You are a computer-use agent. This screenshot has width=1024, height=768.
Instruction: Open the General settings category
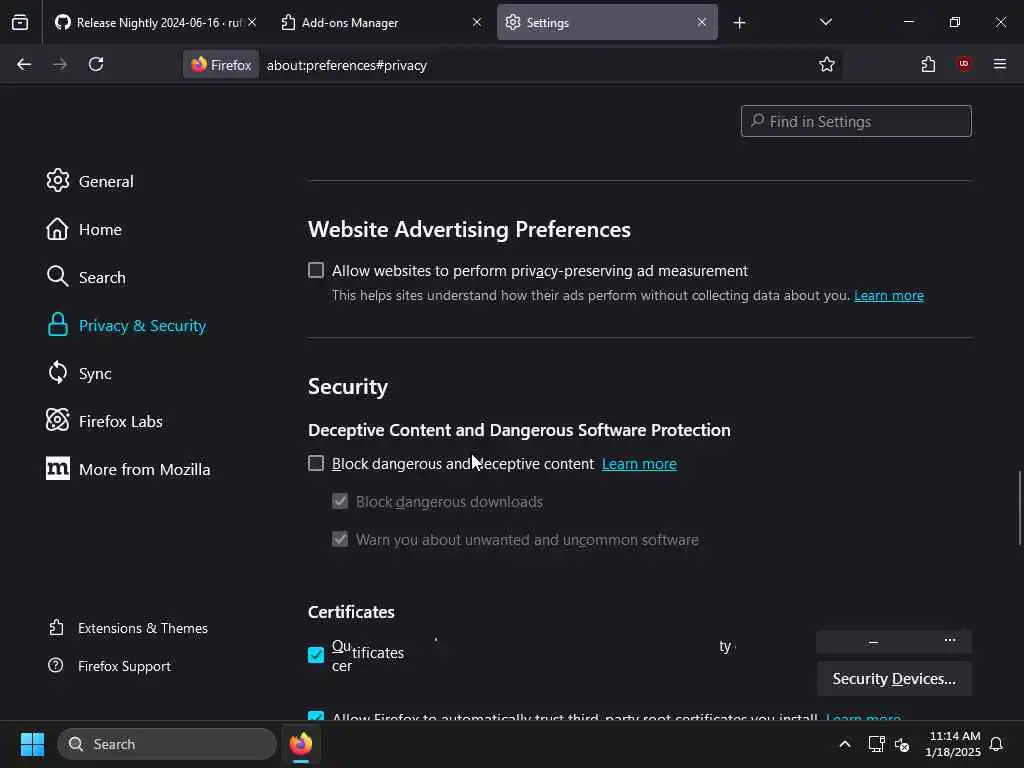105,181
